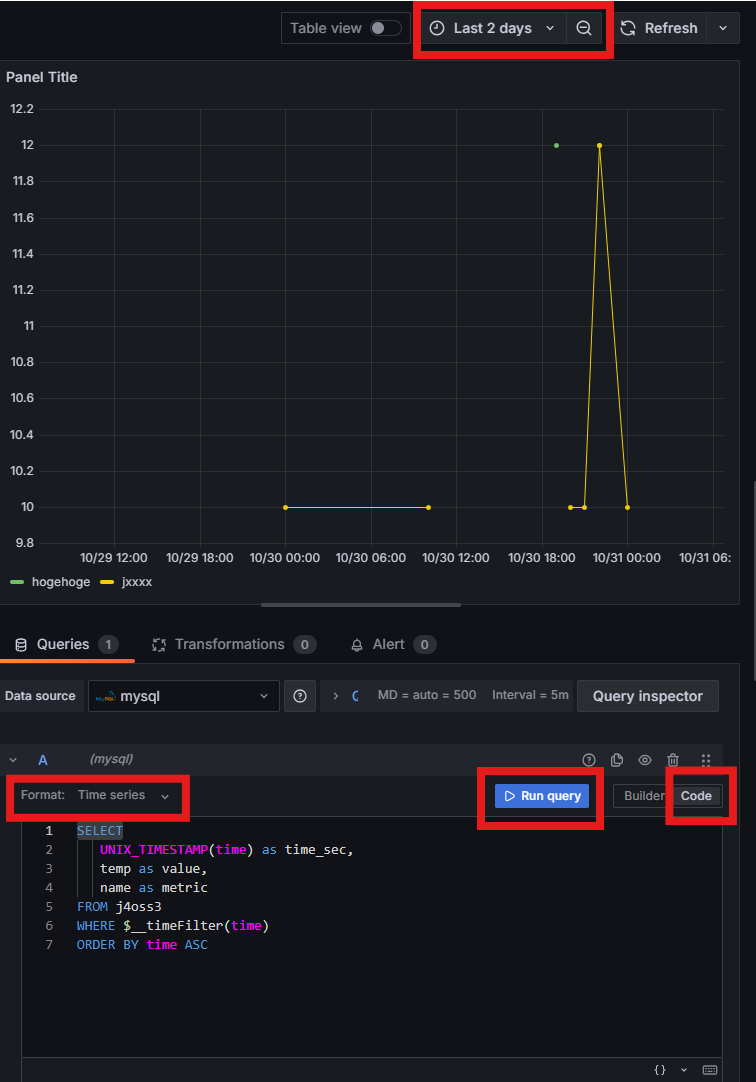Switch to the Transformations tab
Viewport: 756px width, 1082px height.
point(229,645)
